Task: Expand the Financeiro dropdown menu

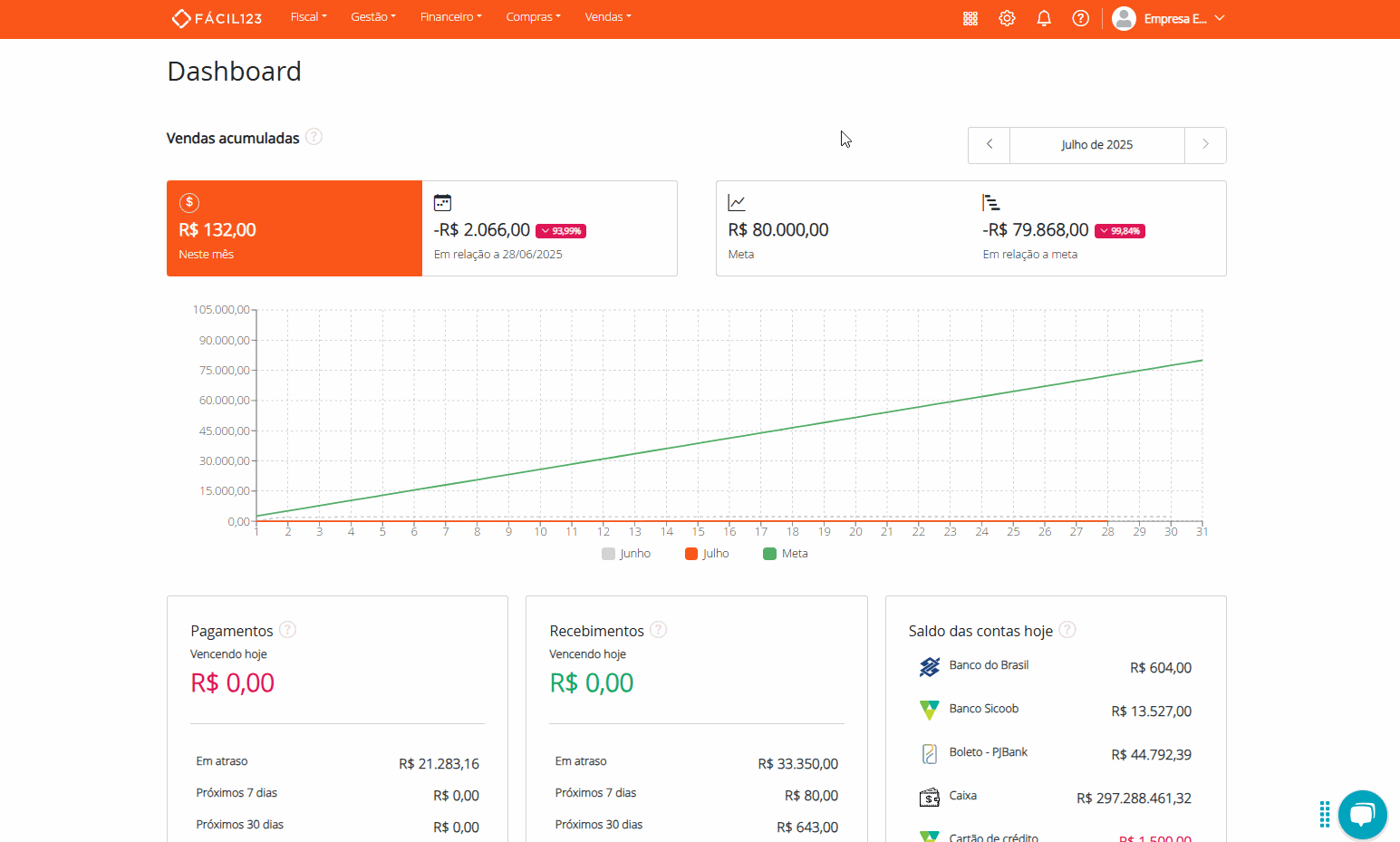Action: [x=450, y=17]
